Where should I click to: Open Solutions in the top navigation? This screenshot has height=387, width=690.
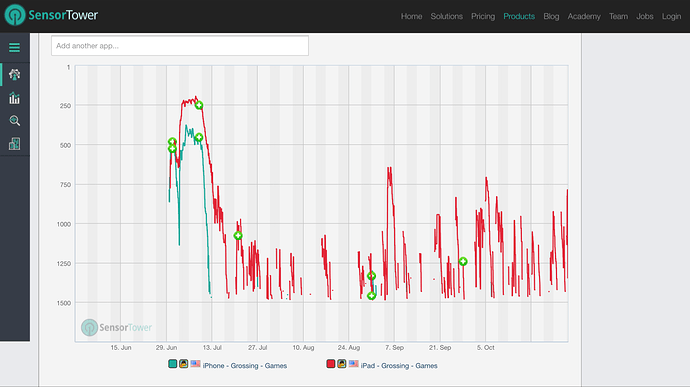(447, 16)
